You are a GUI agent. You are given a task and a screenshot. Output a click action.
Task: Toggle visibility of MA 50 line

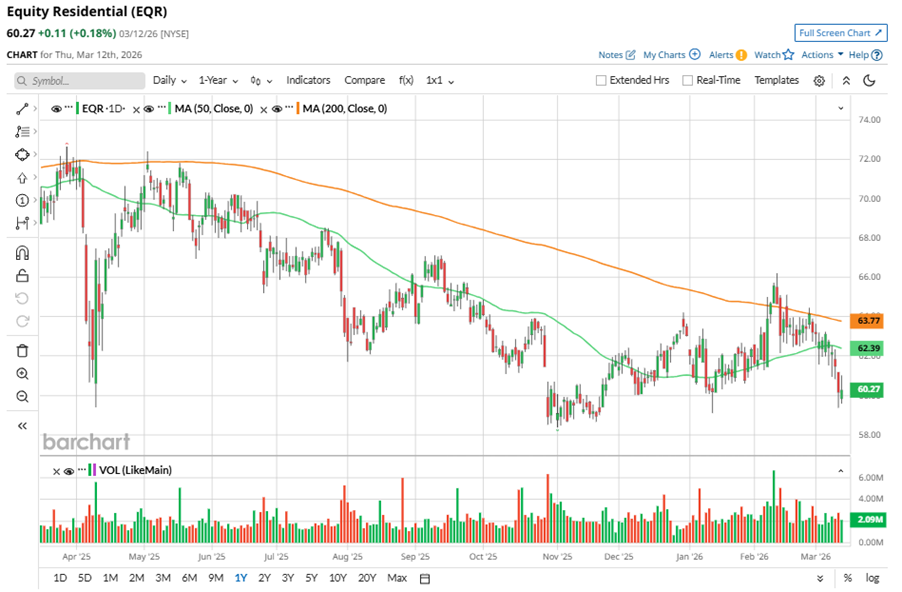pyautogui.click(x=149, y=109)
